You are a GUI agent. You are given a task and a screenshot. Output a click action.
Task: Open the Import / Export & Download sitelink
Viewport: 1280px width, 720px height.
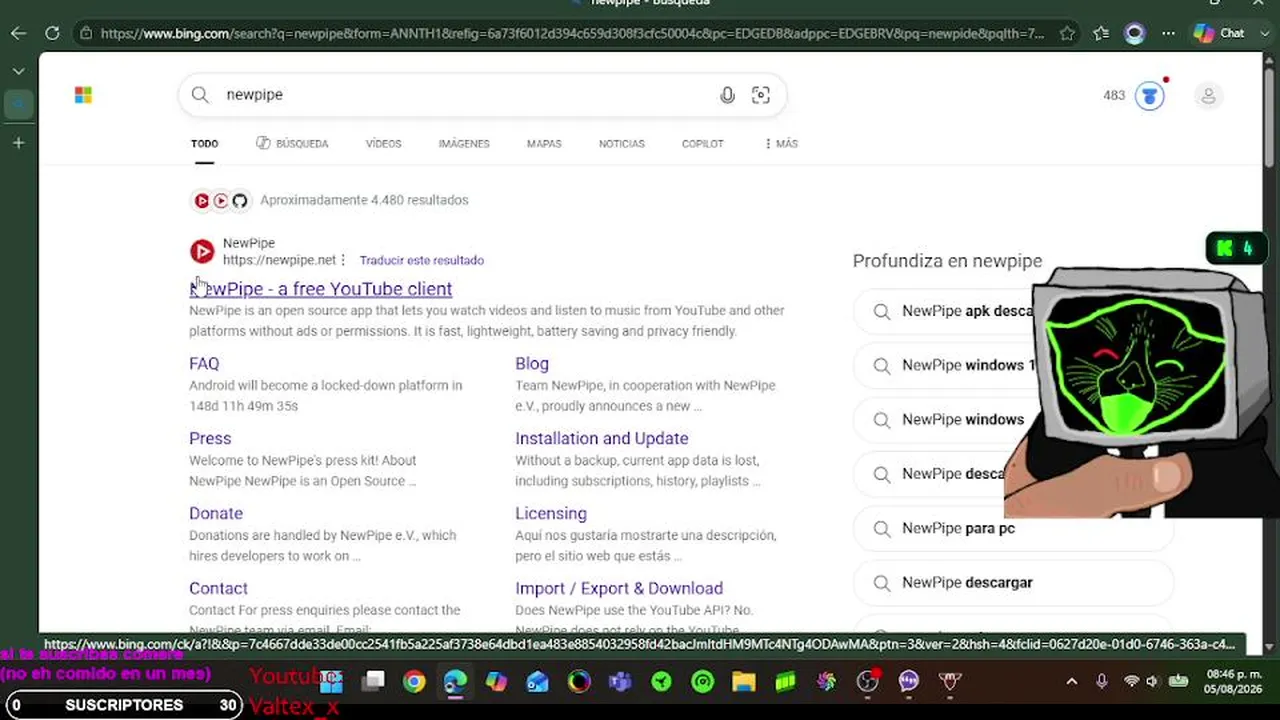(619, 589)
